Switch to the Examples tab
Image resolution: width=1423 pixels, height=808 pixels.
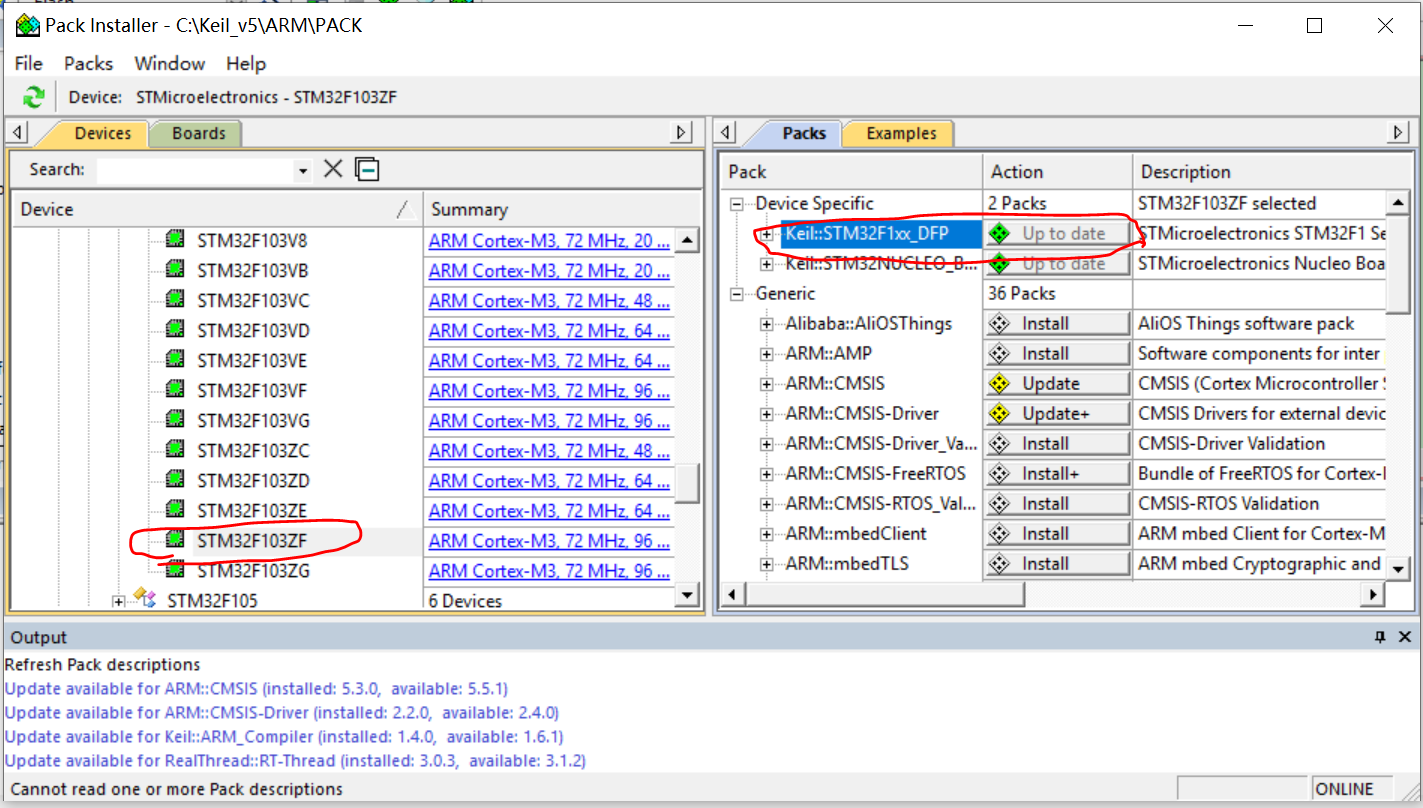tap(901, 134)
